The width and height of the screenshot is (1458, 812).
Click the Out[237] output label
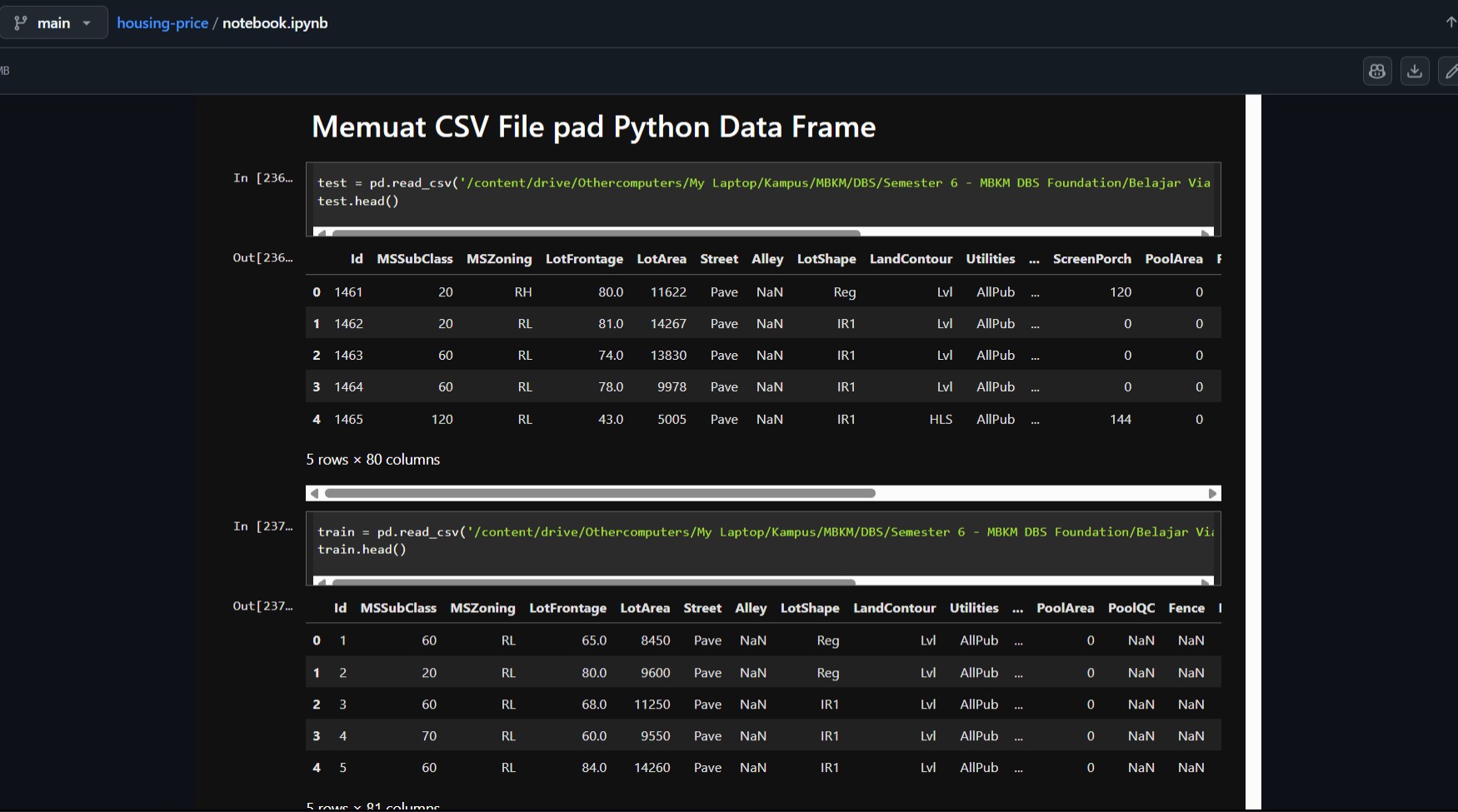pos(262,606)
